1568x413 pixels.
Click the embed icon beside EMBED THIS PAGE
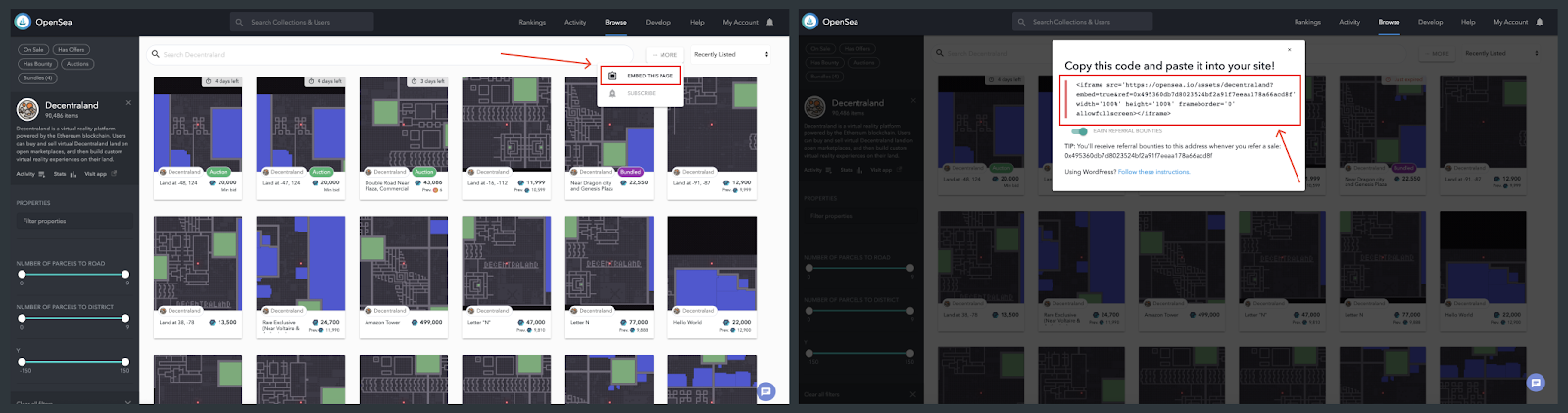point(612,76)
